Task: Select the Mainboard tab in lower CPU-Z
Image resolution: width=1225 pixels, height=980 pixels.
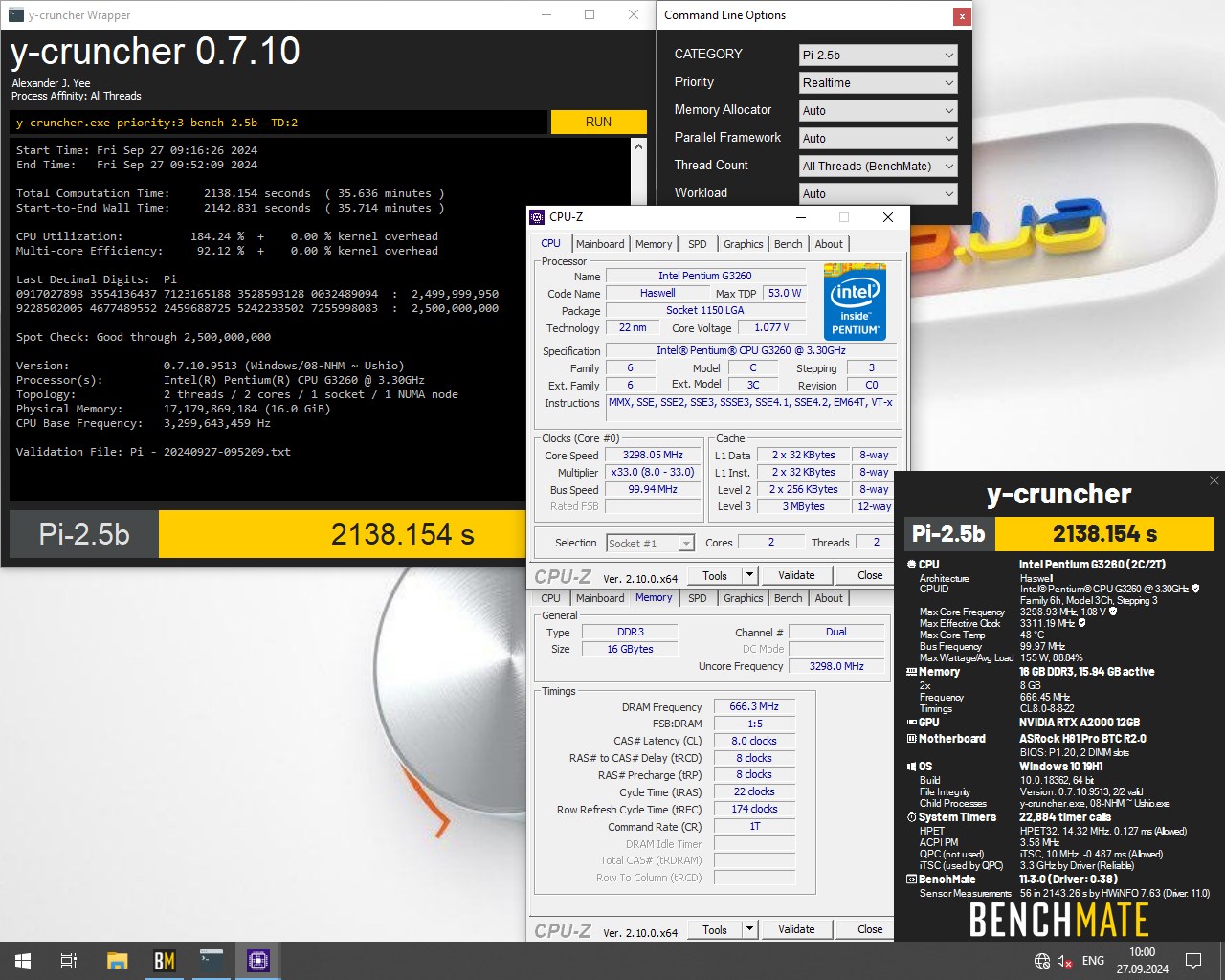Action: 600,598
